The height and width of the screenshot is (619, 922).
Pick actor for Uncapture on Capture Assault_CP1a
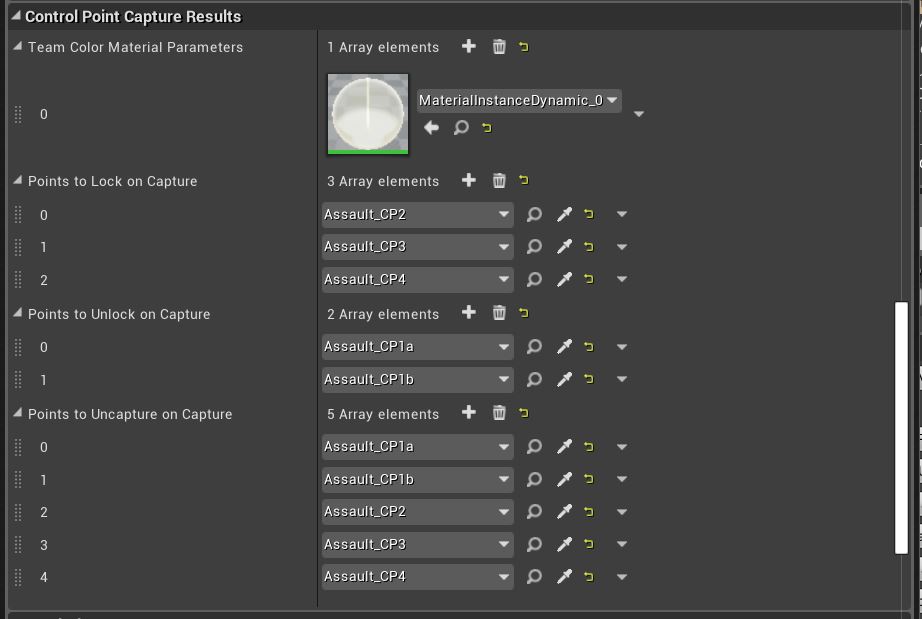pyautogui.click(x=564, y=447)
